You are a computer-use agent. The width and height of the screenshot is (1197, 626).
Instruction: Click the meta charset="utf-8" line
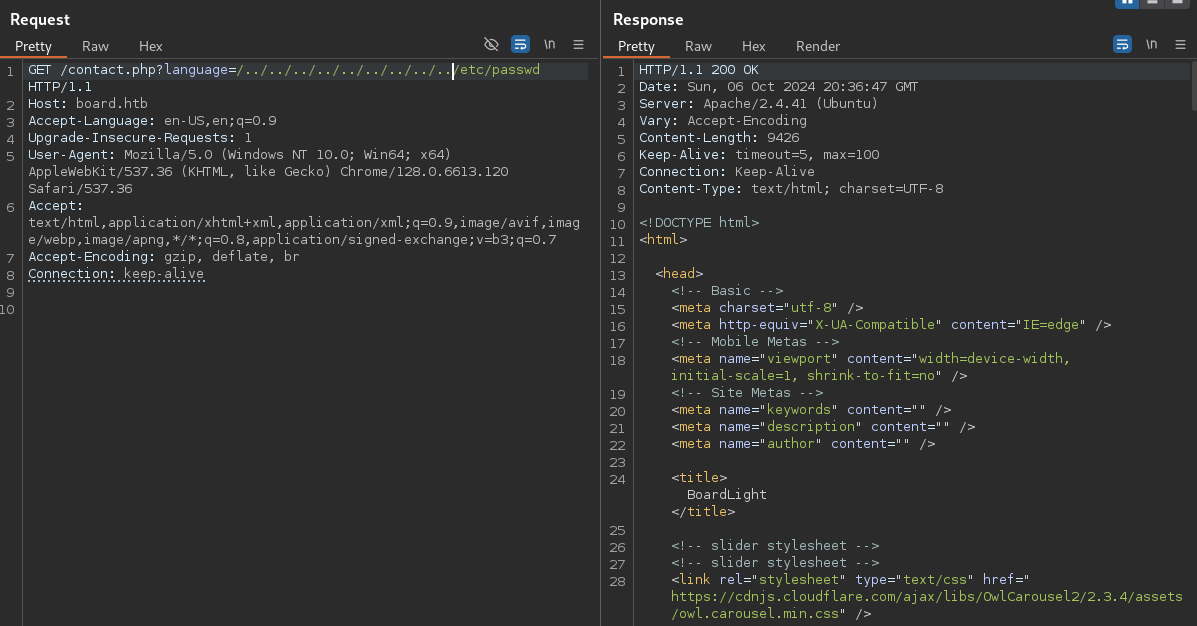(767, 308)
